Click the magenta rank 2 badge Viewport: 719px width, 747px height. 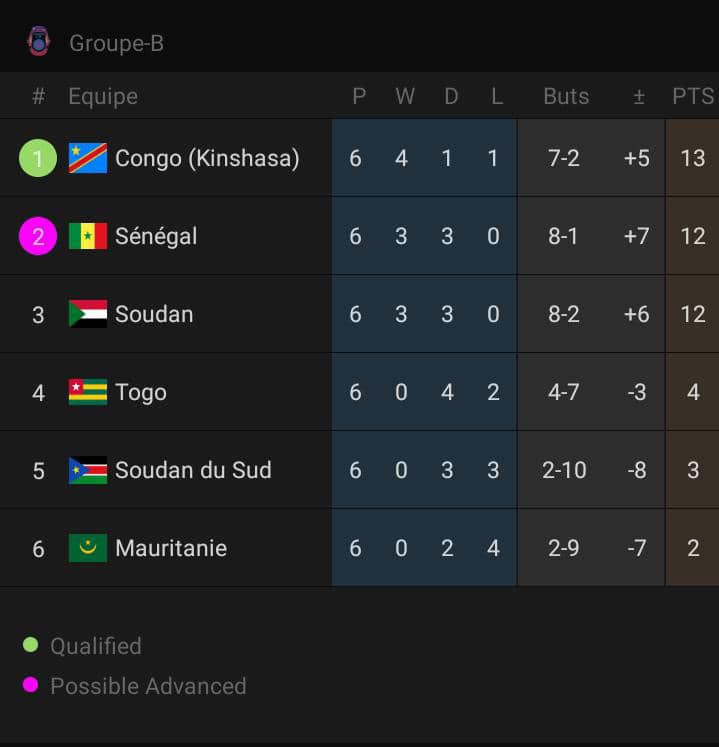click(x=38, y=236)
